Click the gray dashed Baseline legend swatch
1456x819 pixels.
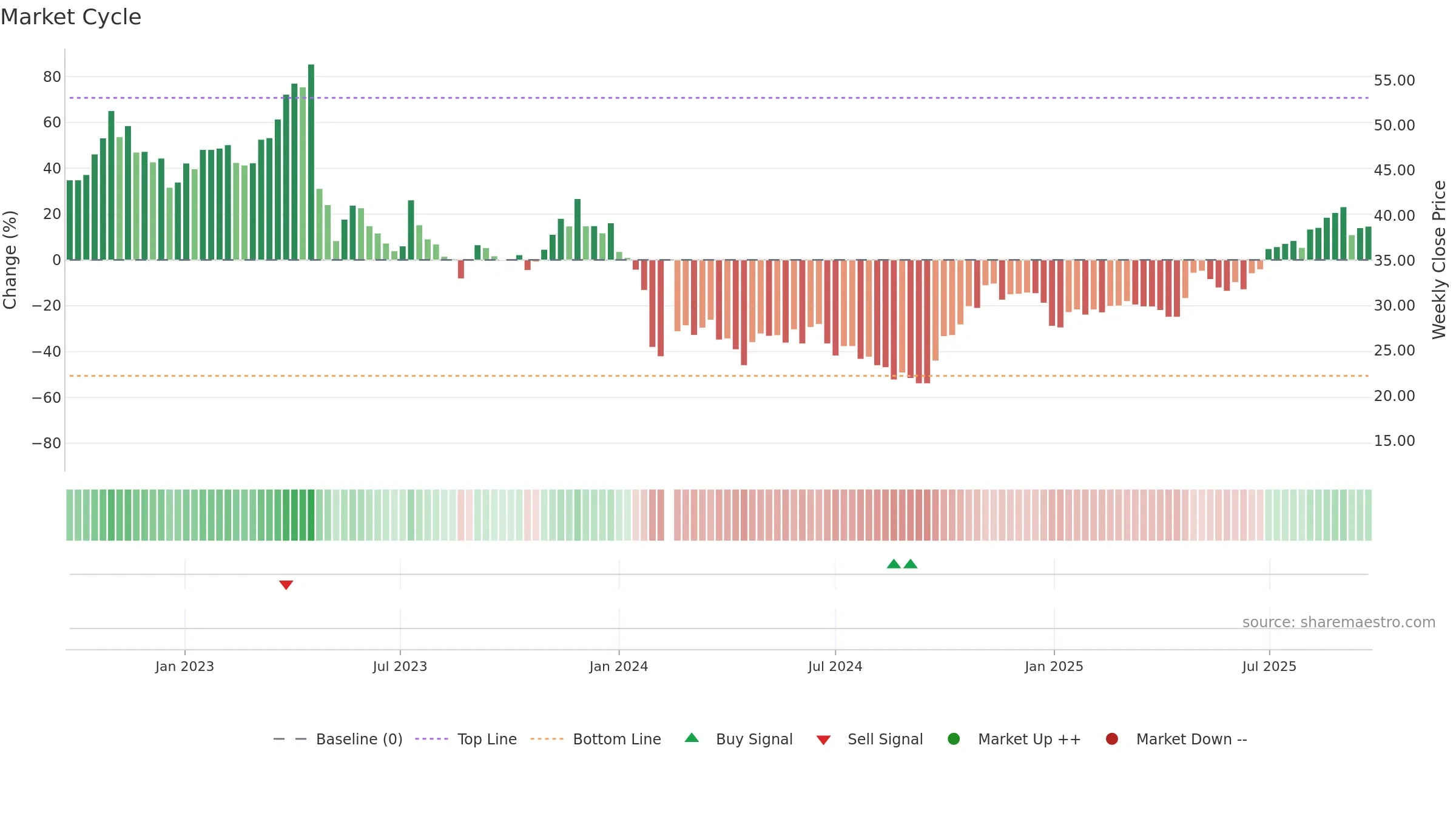pyautogui.click(x=290, y=739)
